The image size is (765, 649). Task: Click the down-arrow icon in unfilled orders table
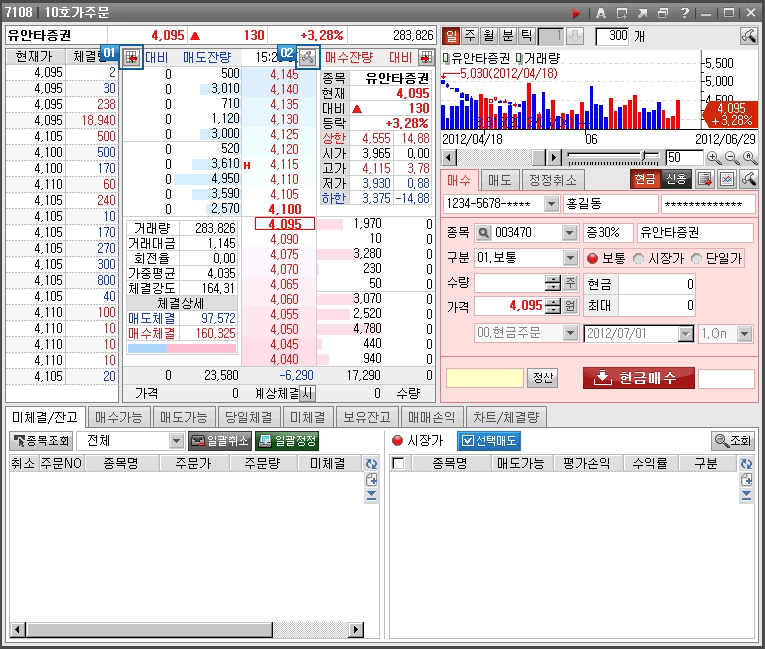coord(371,496)
